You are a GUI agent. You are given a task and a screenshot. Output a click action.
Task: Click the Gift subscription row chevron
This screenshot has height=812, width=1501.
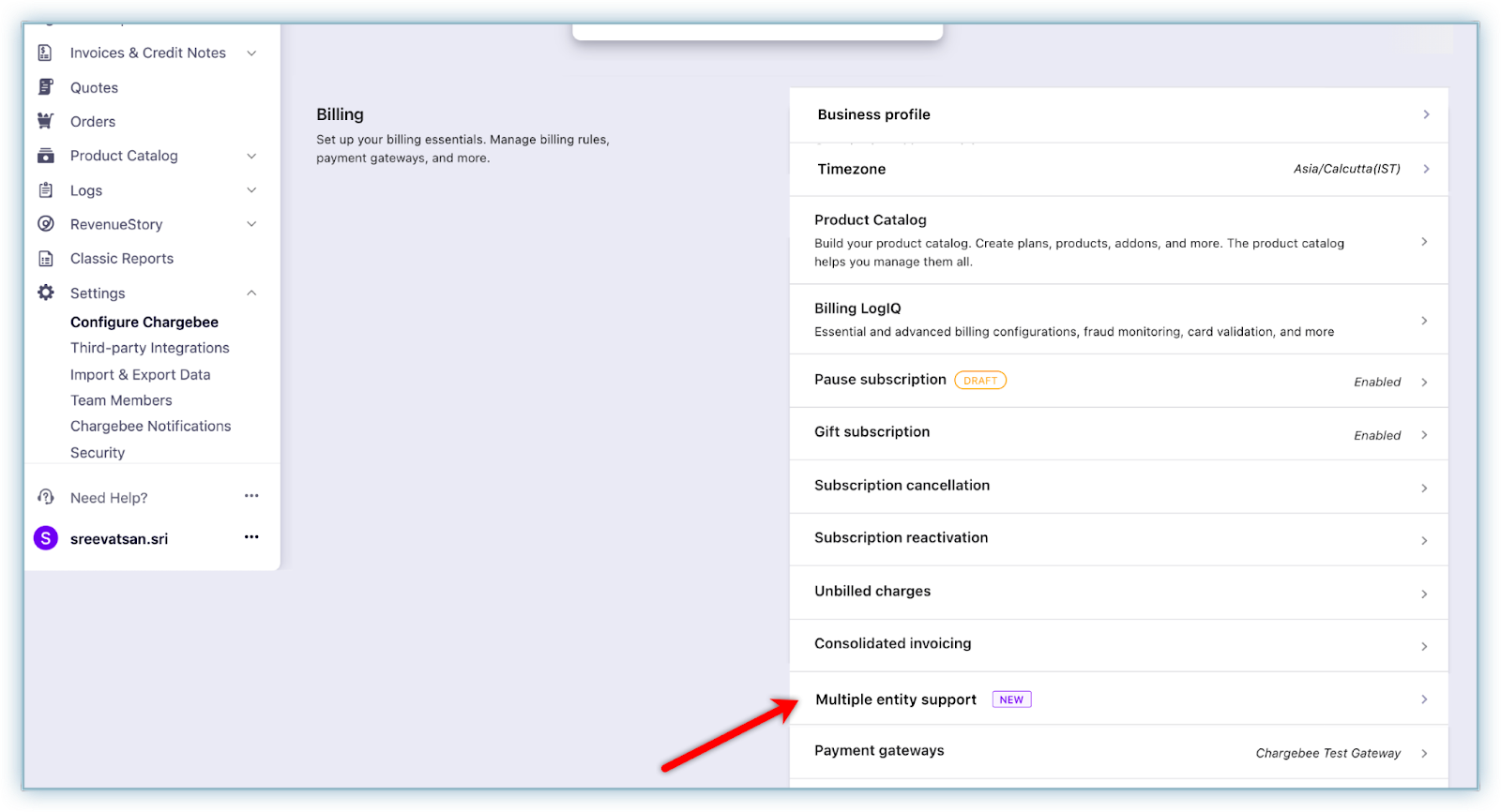point(1424,435)
